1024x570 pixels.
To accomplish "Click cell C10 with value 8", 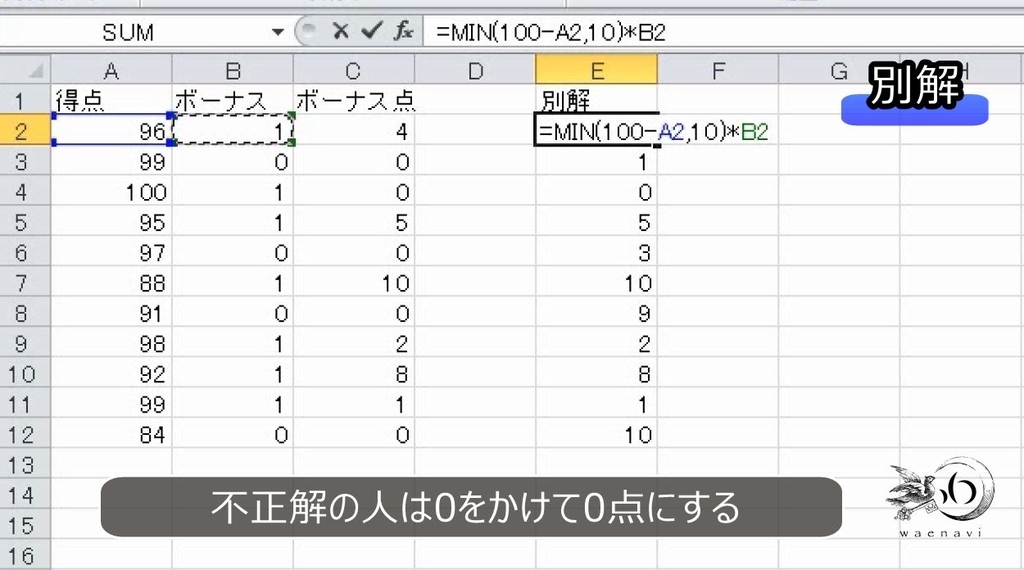I will click(353, 374).
